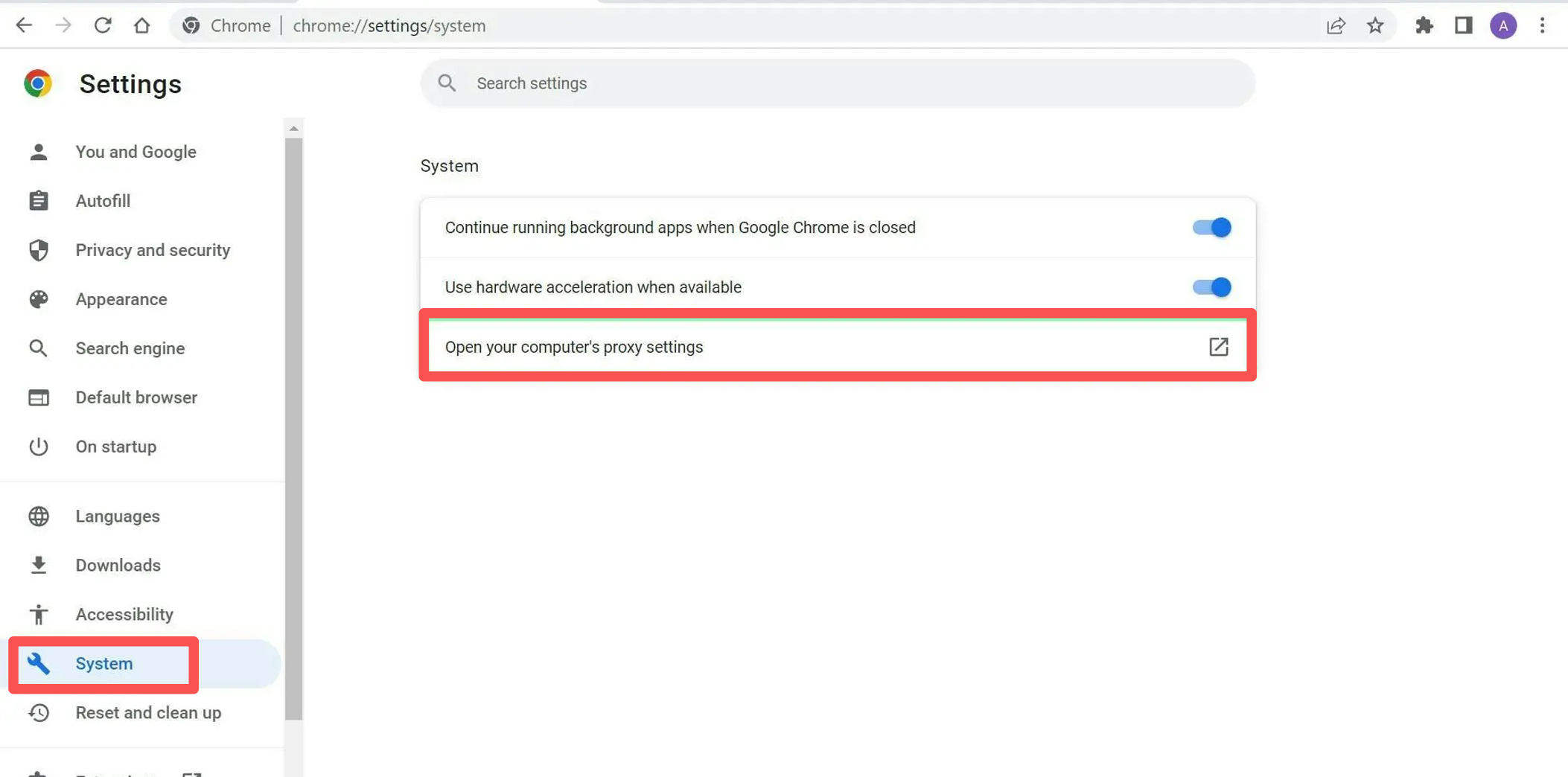1568x777 pixels.
Task: Click the wrench icon for System
Action: 39,663
